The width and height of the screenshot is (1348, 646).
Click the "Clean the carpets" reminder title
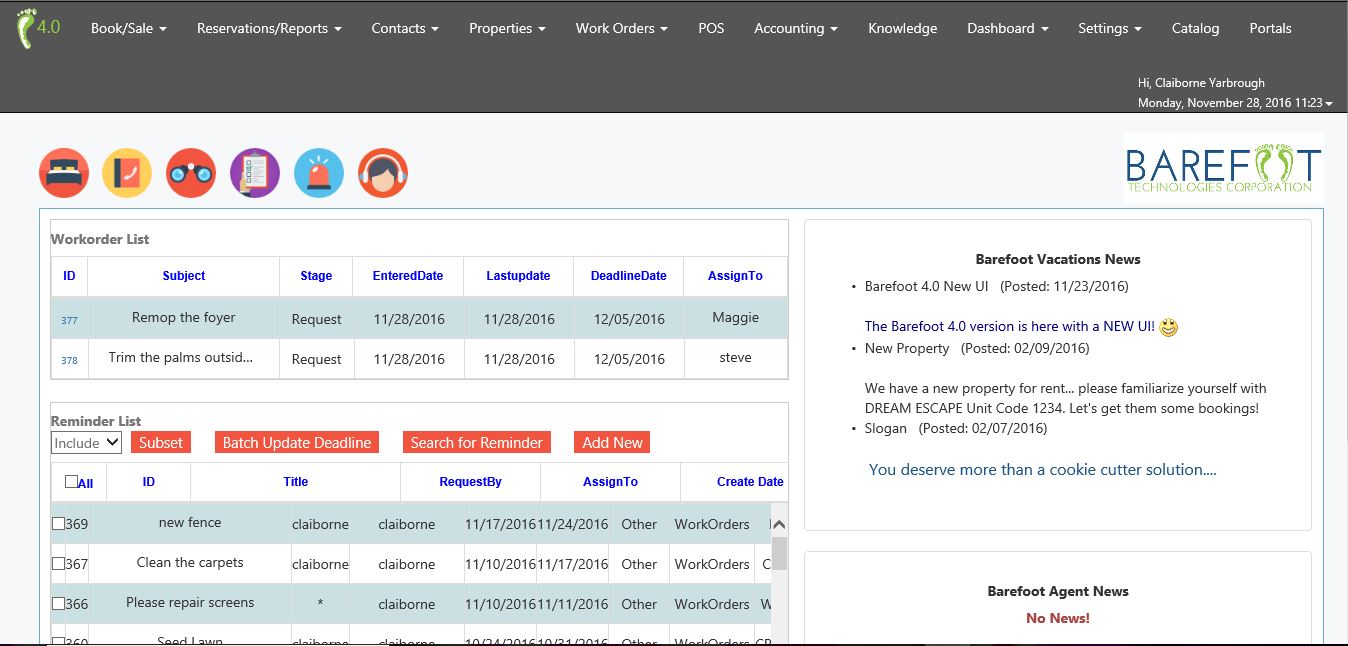[190, 563]
